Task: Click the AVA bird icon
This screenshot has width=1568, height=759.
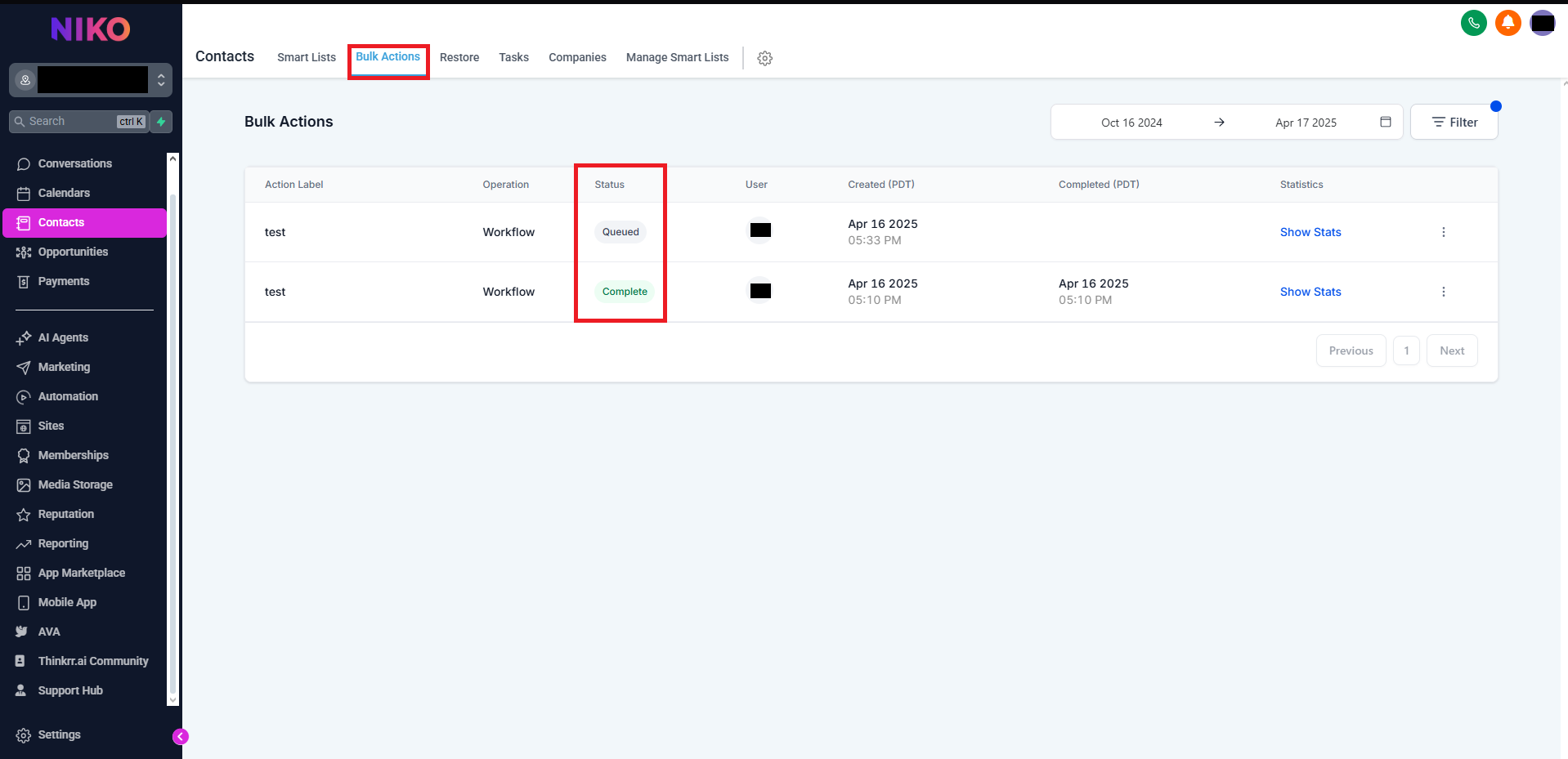Action: point(22,632)
